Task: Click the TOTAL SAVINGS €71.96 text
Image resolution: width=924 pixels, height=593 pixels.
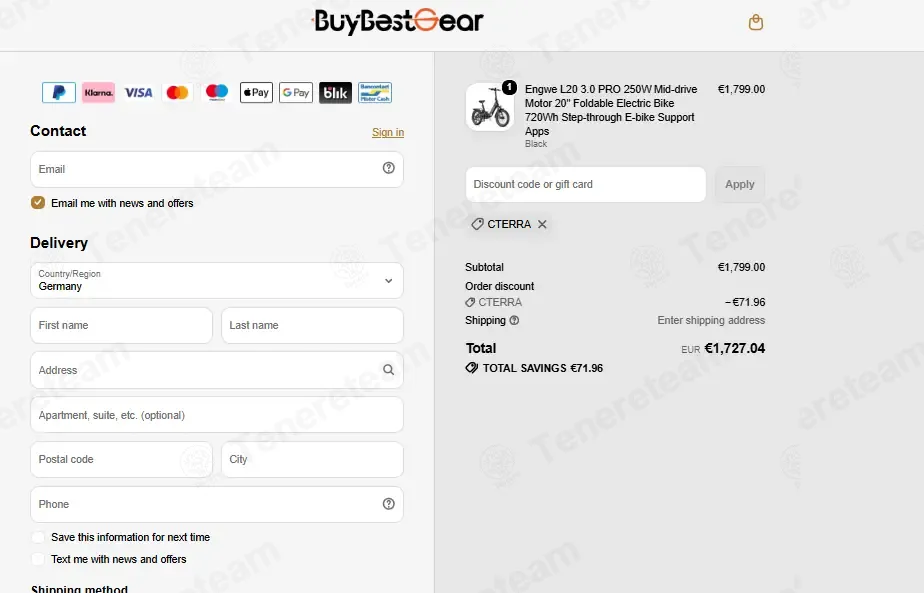Action: coord(543,368)
